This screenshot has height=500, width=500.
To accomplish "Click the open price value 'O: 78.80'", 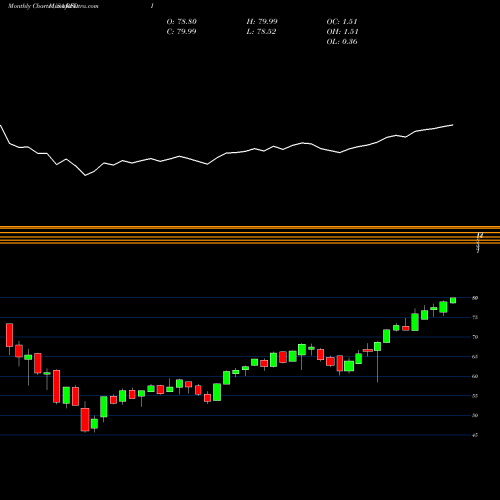I will pyautogui.click(x=182, y=22).
